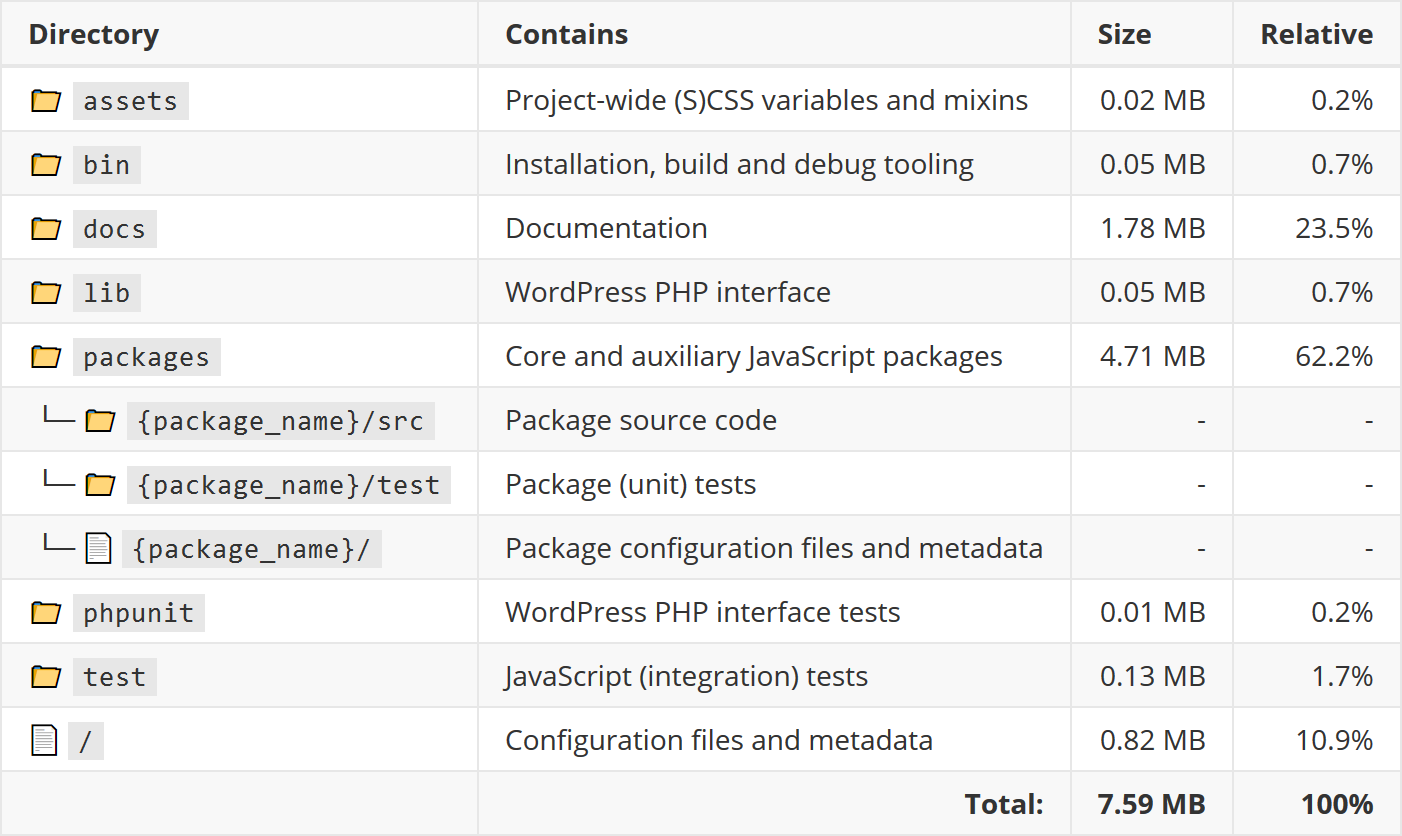Select the assets directory name
The image size is (1402, 836).
pos(130,101)
